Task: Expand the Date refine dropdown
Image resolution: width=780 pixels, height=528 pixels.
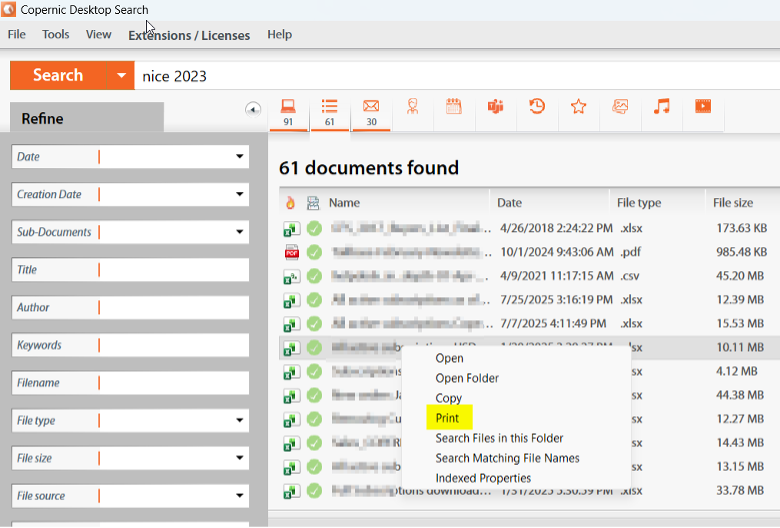Action: coord(240,157)
